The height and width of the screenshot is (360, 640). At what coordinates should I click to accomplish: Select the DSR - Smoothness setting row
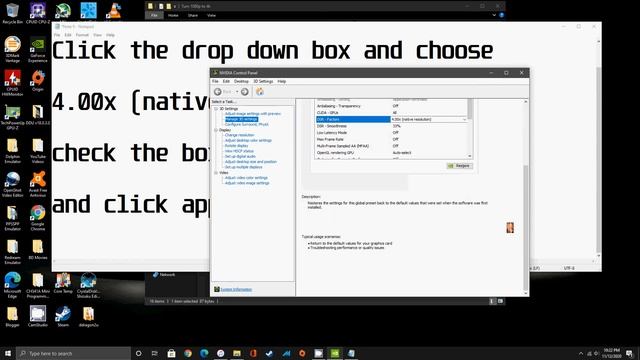(x=391, y=126)
